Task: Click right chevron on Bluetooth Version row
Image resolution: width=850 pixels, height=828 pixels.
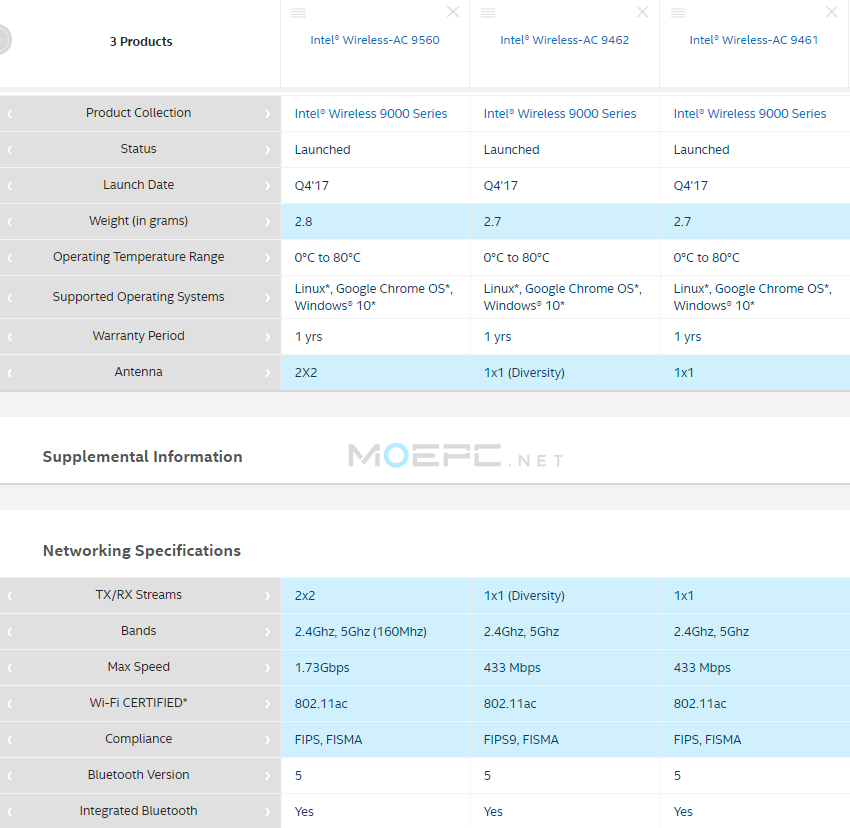Action: [267, 775]
